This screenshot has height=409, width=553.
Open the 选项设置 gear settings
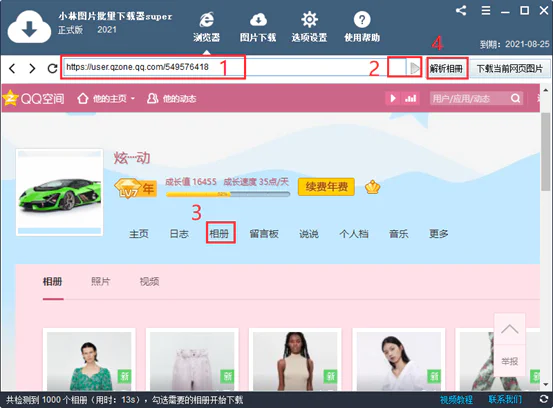[309, 27]
